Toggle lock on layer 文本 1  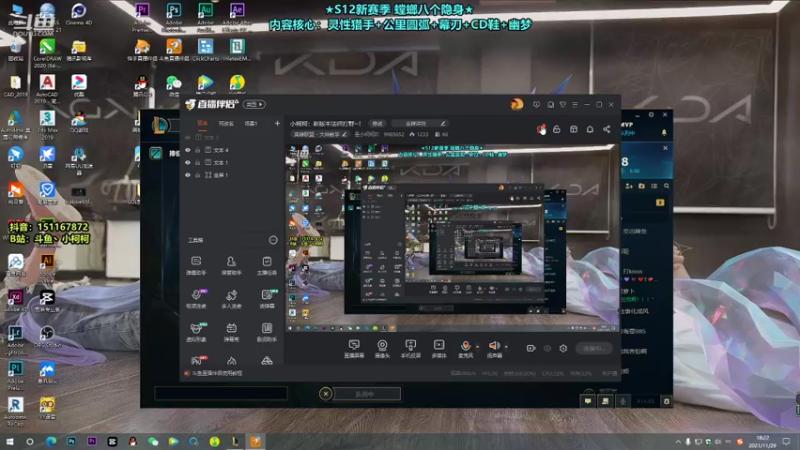coord(198,162)
